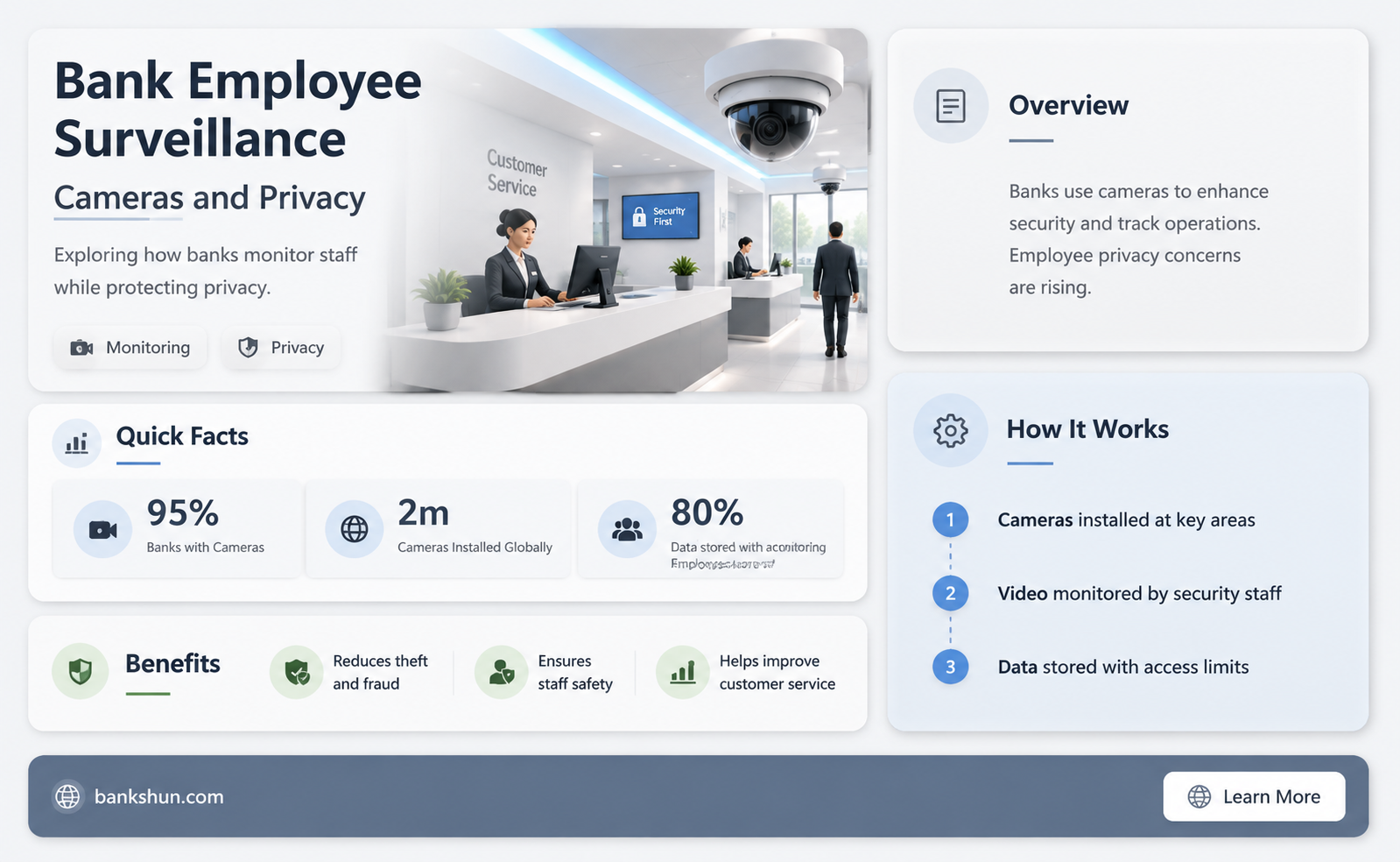Screen dimensions: 1400x862
Task: Click the Reduces theft and fraud icon
Action: (297, 673)
